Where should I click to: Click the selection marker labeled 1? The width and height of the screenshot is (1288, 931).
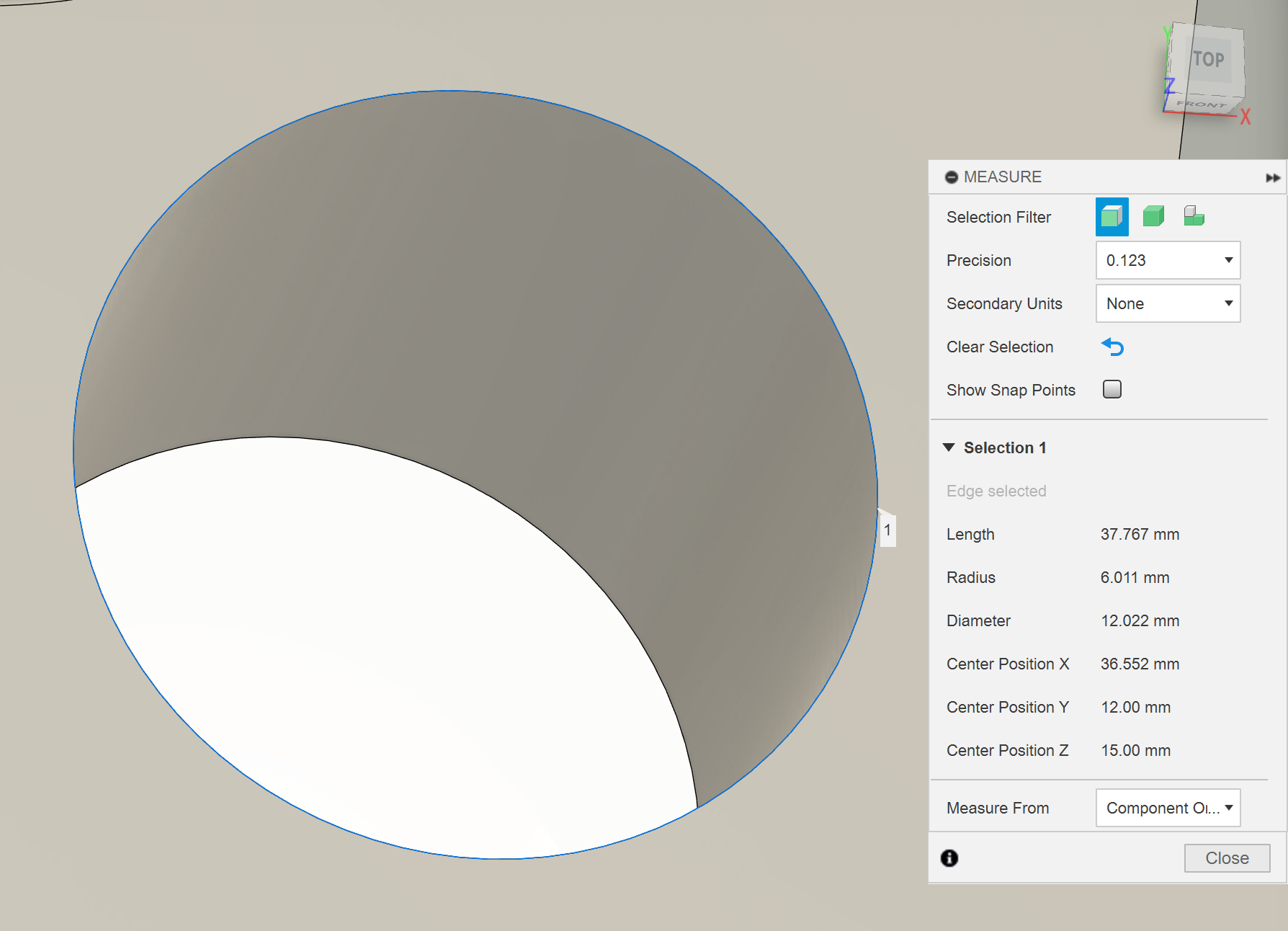pos(887,530)
